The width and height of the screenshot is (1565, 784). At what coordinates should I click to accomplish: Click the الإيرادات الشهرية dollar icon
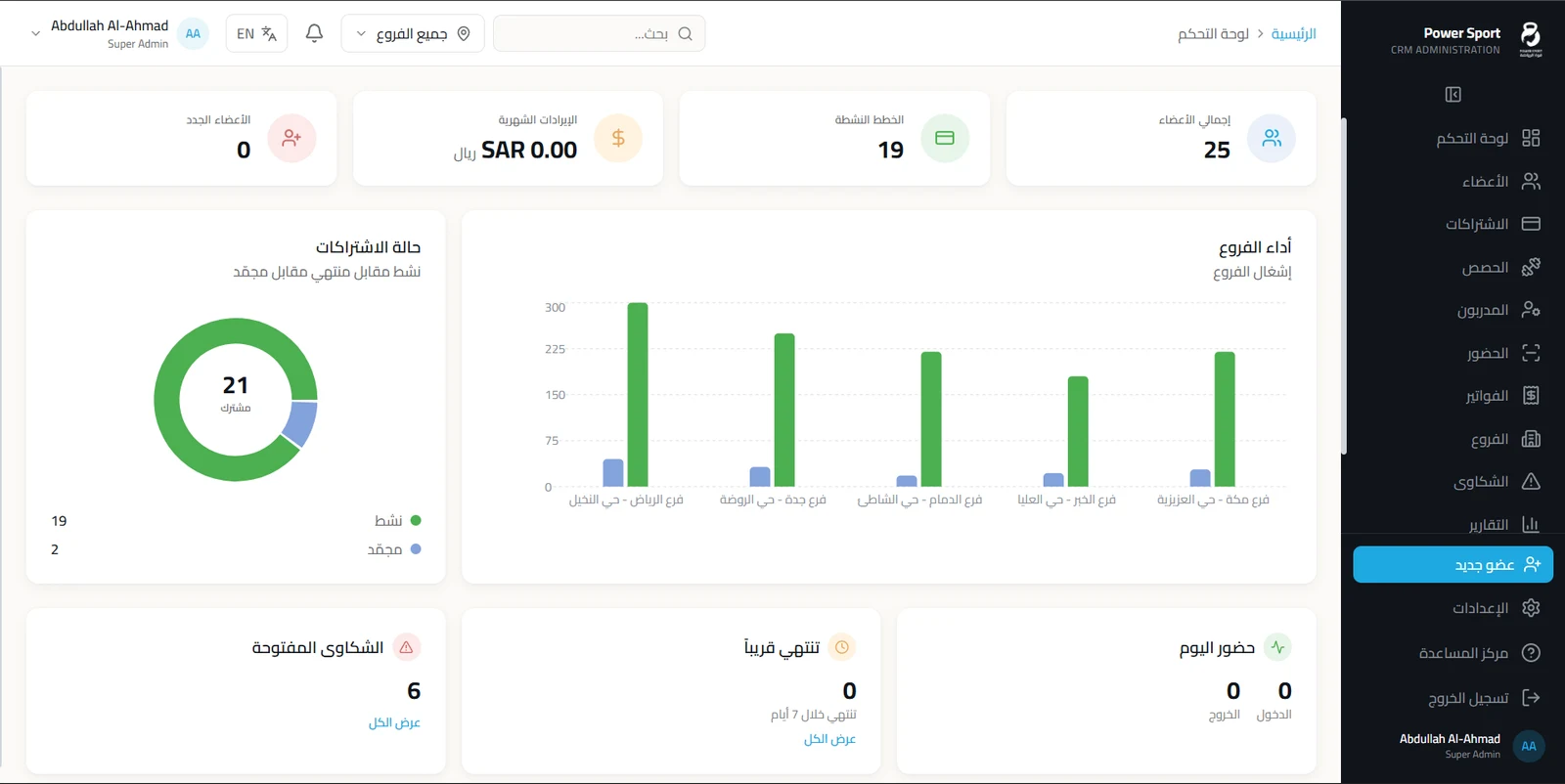(x=618, y=138)
